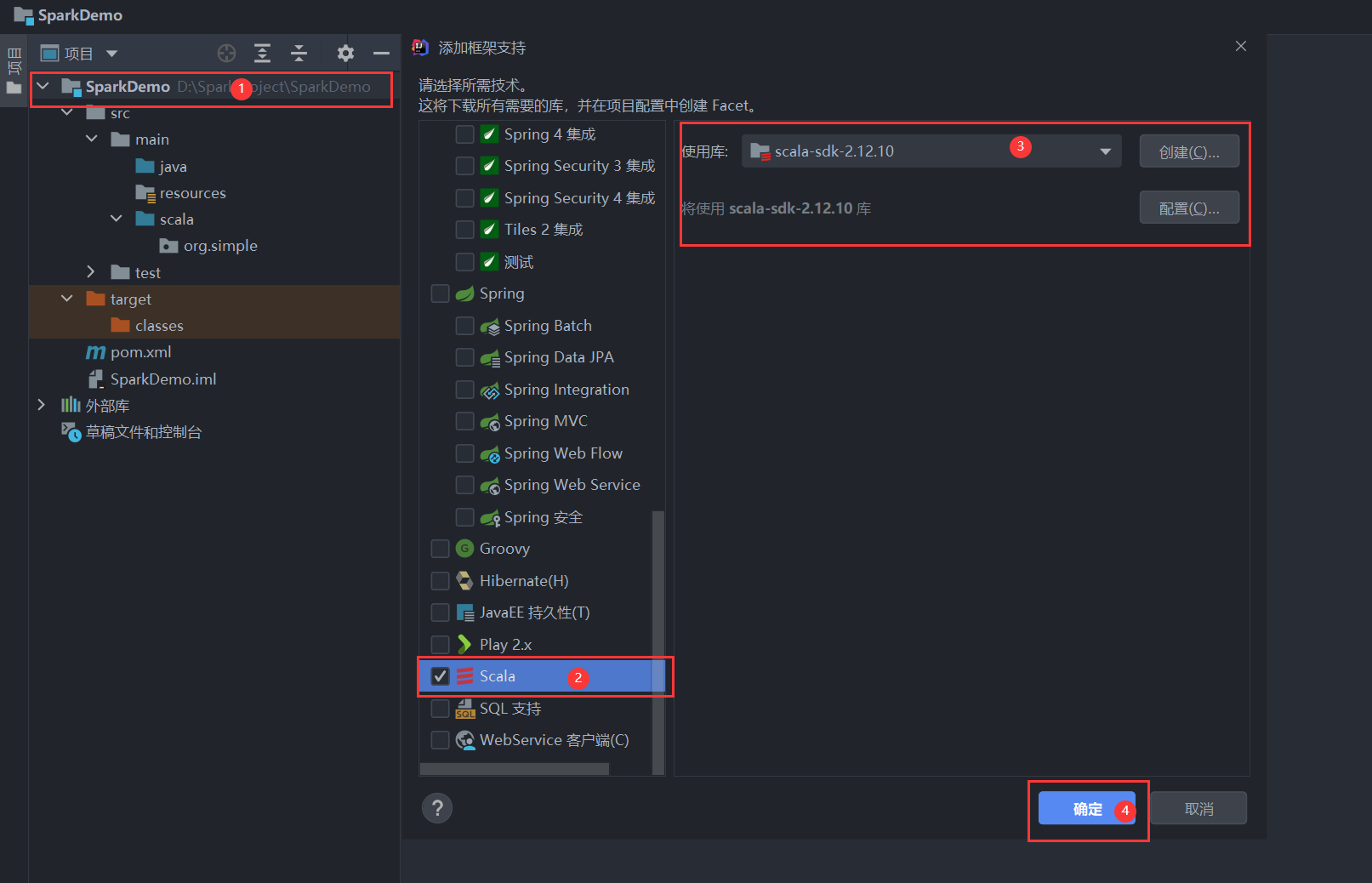Uncheck the Scala framework checkbox
1372x883 pixels.
(x=440, y=676)
